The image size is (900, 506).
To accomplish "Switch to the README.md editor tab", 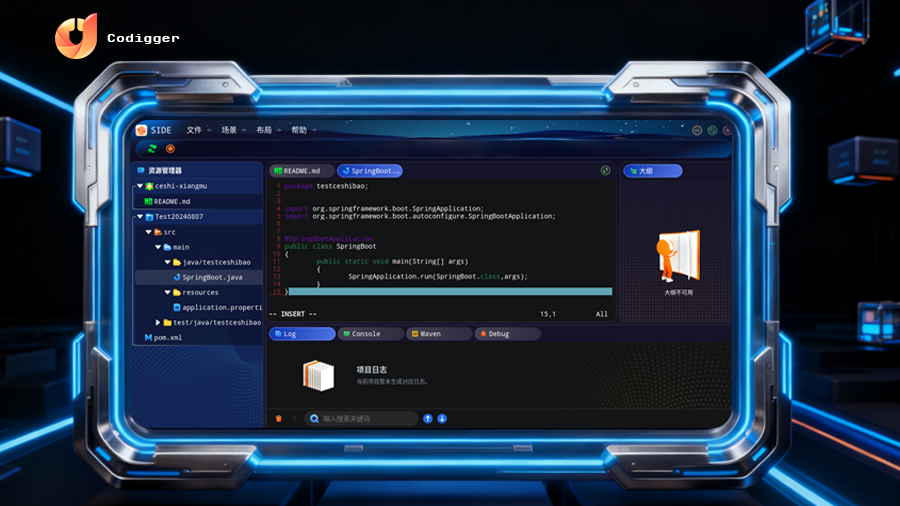I will [x=301, y=171].
